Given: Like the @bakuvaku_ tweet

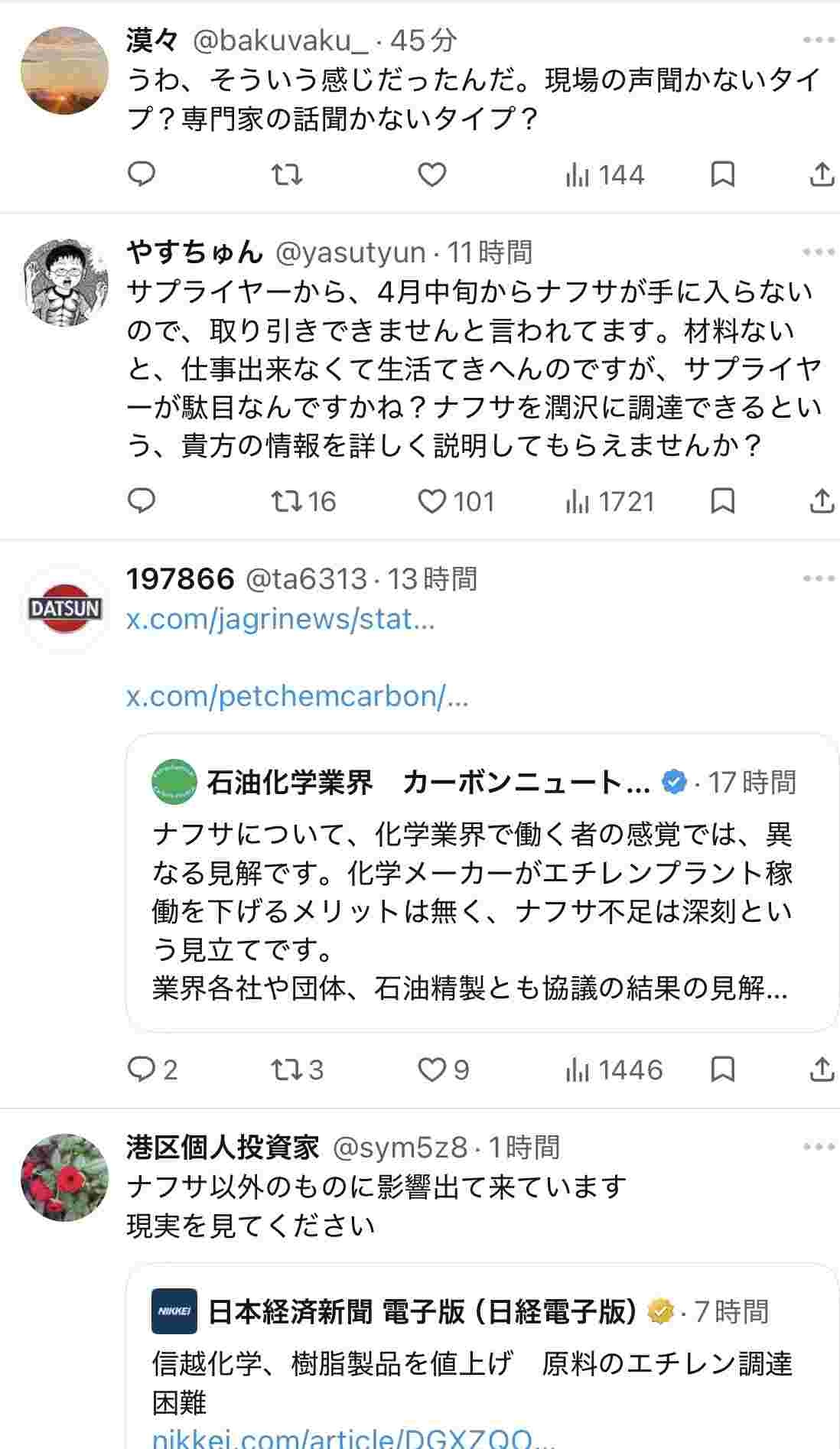Looking at the screenshot, I should (x=431, y=175).
